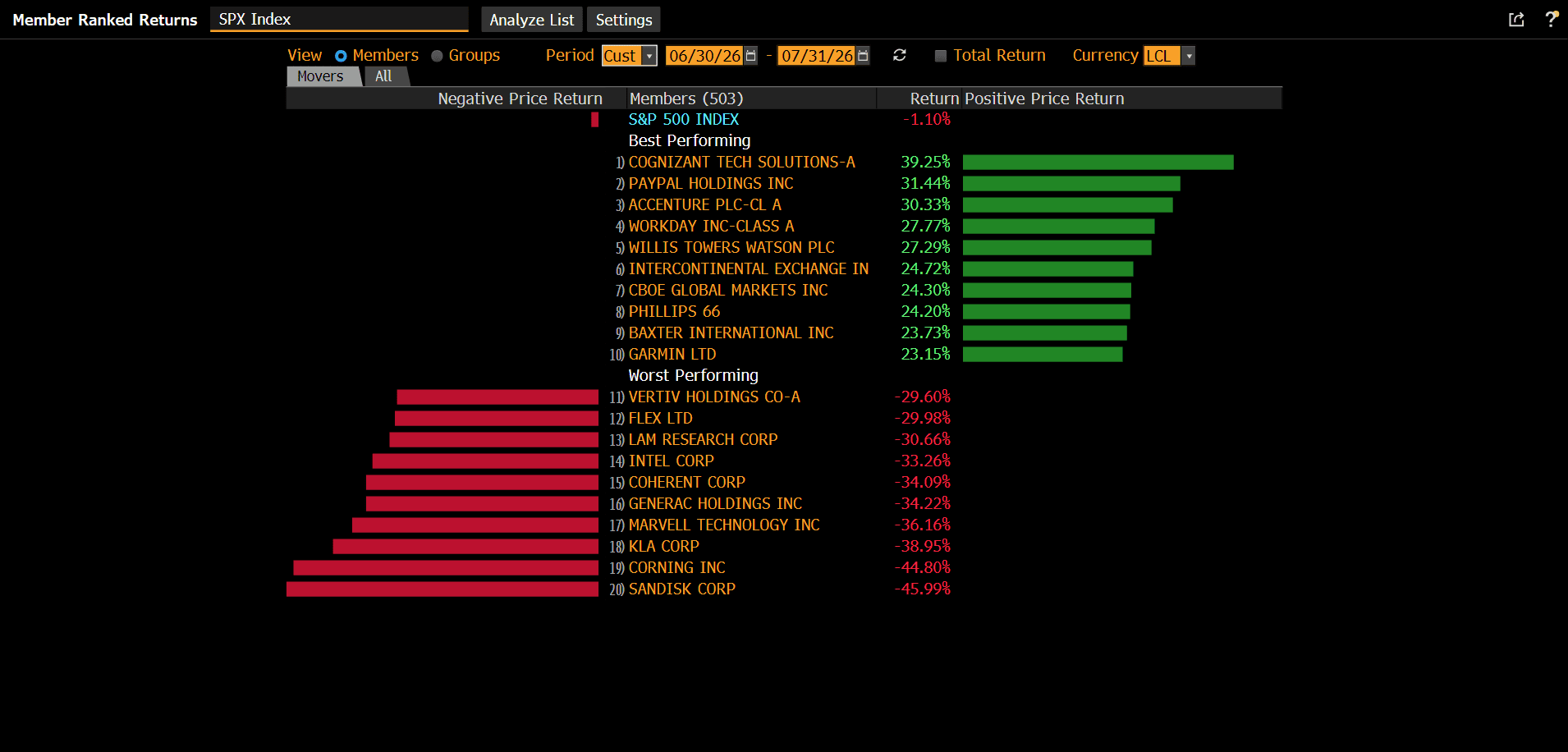Open calendar for start date 06/30/26
The image size is (1568, 752).
[750, 56]
